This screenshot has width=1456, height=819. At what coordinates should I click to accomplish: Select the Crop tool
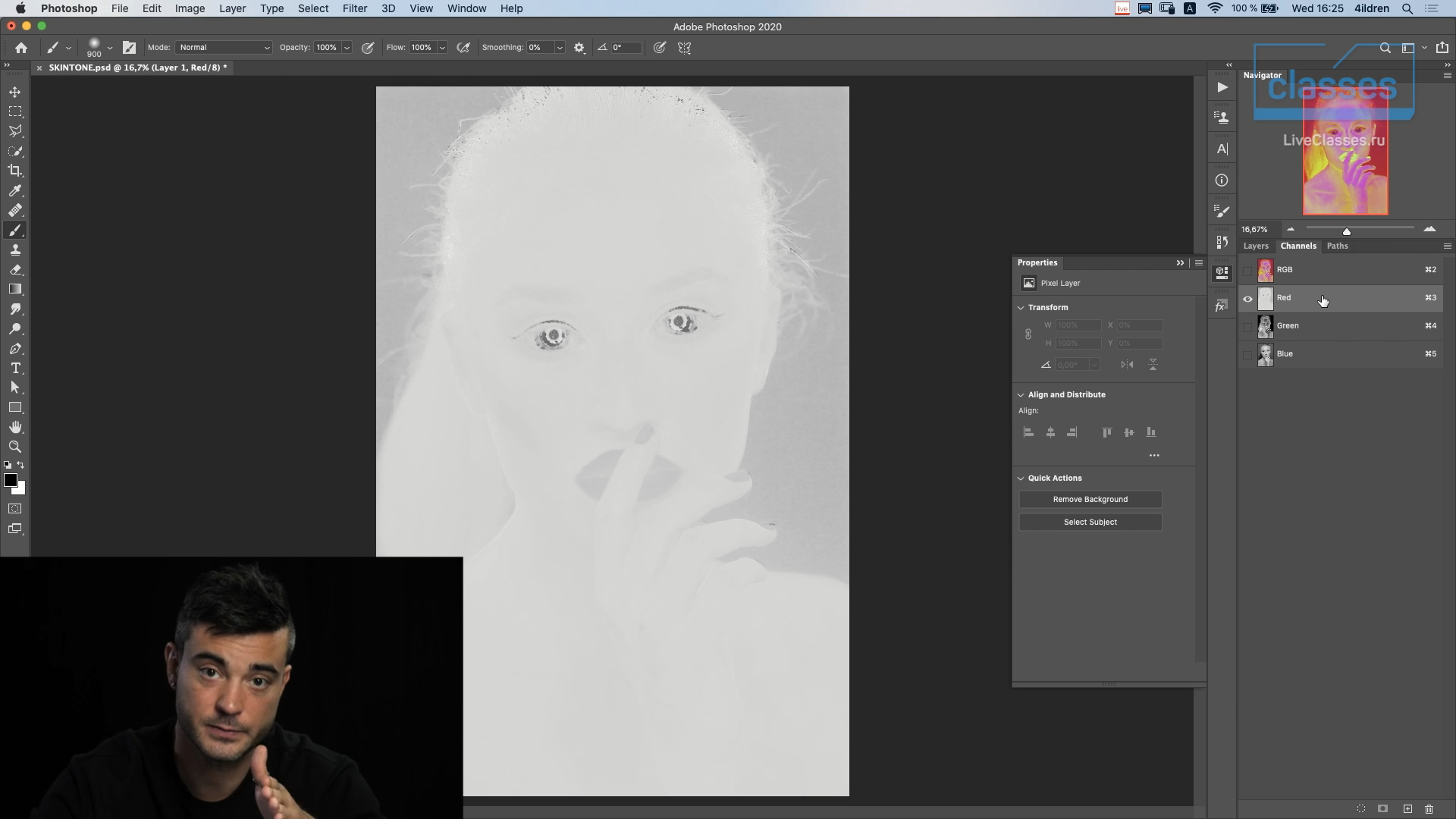(x=15, y=171)
